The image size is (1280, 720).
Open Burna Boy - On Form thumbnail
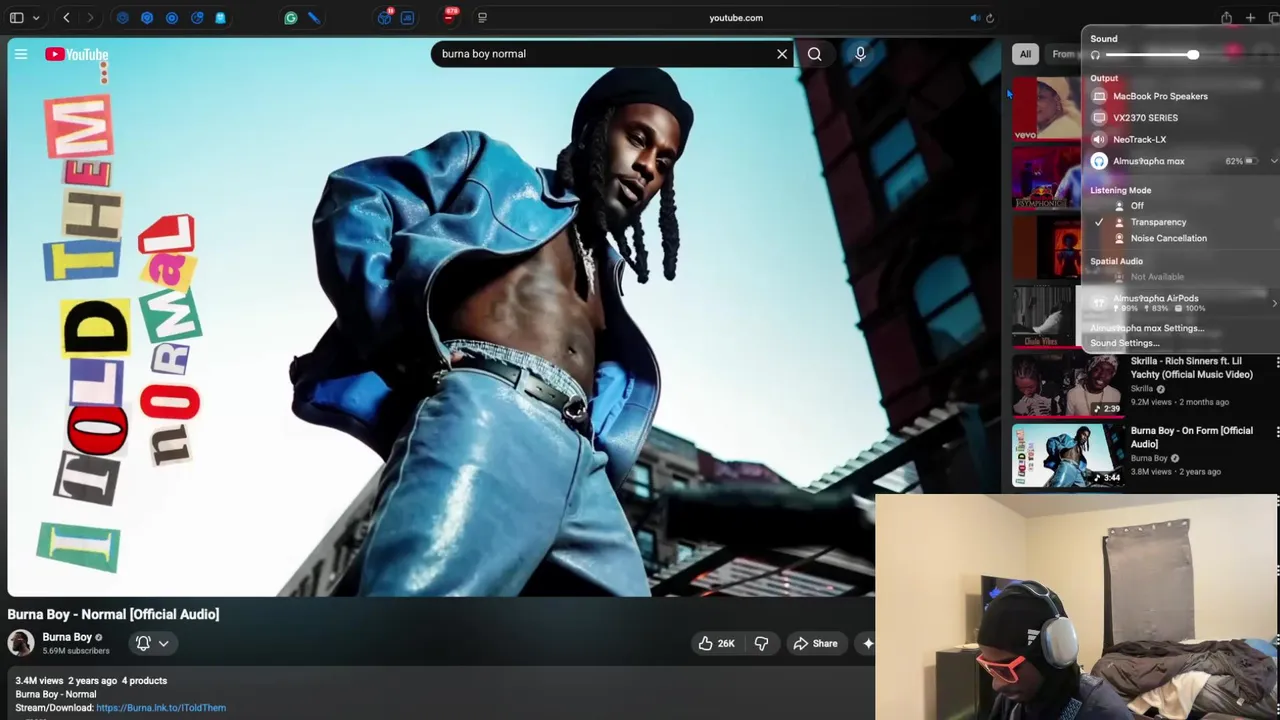1067,456
